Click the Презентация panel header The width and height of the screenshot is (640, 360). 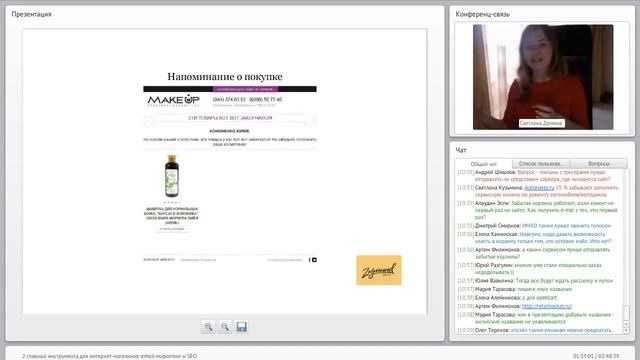pos(31,14)
